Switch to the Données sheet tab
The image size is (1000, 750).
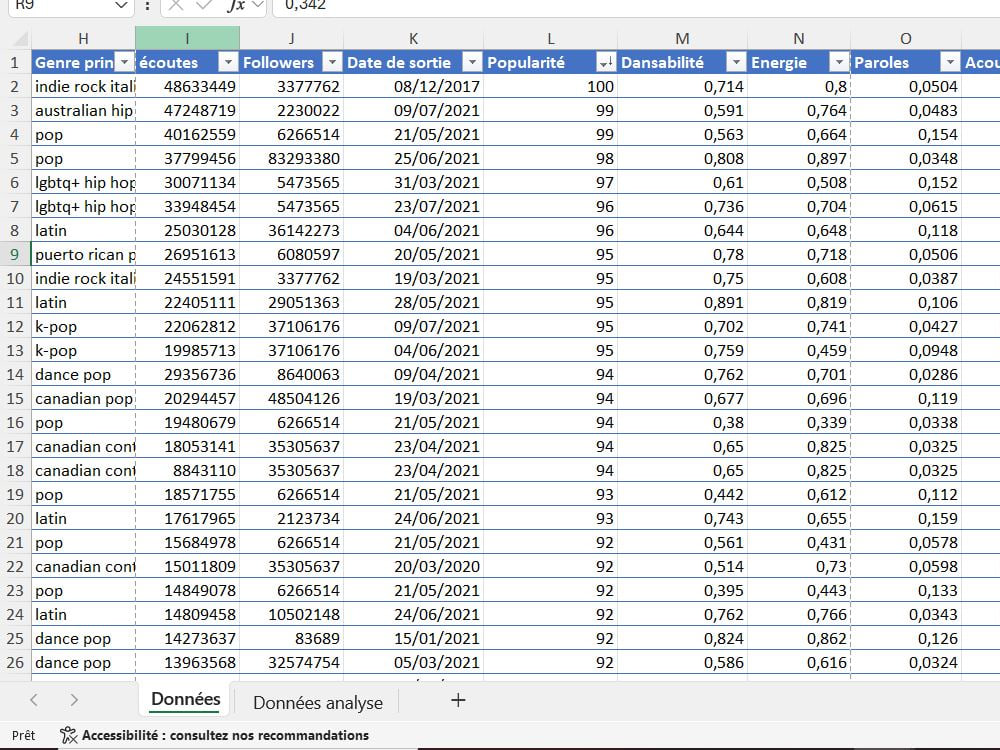186,700
